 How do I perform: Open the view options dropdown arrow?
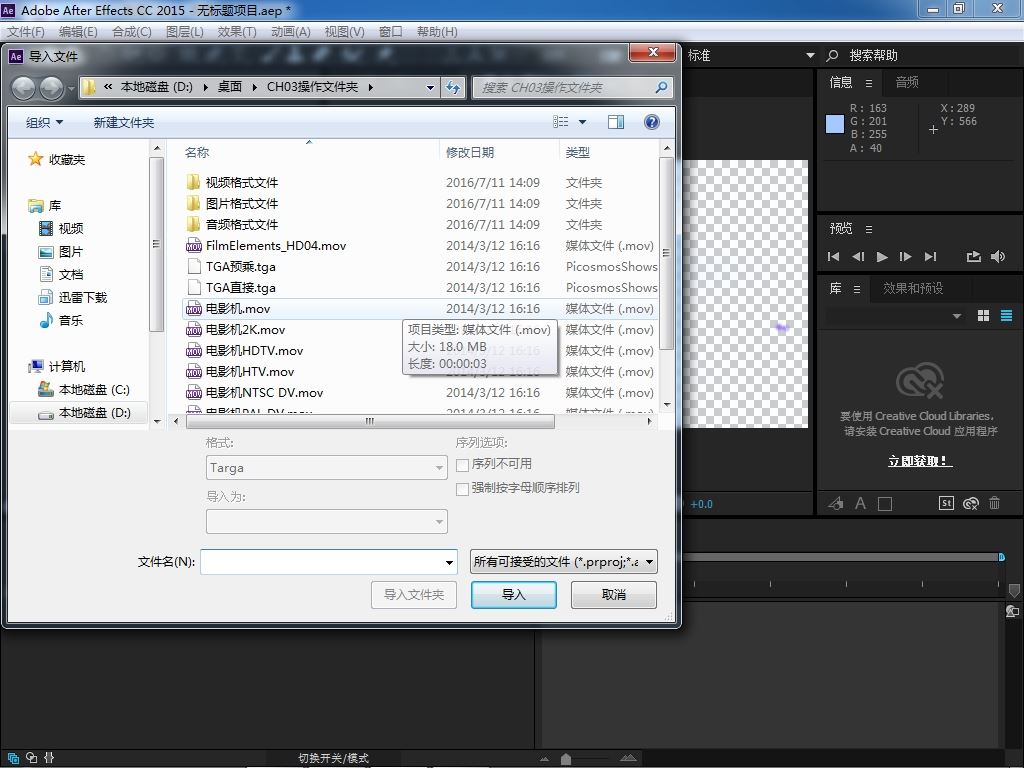583,122
